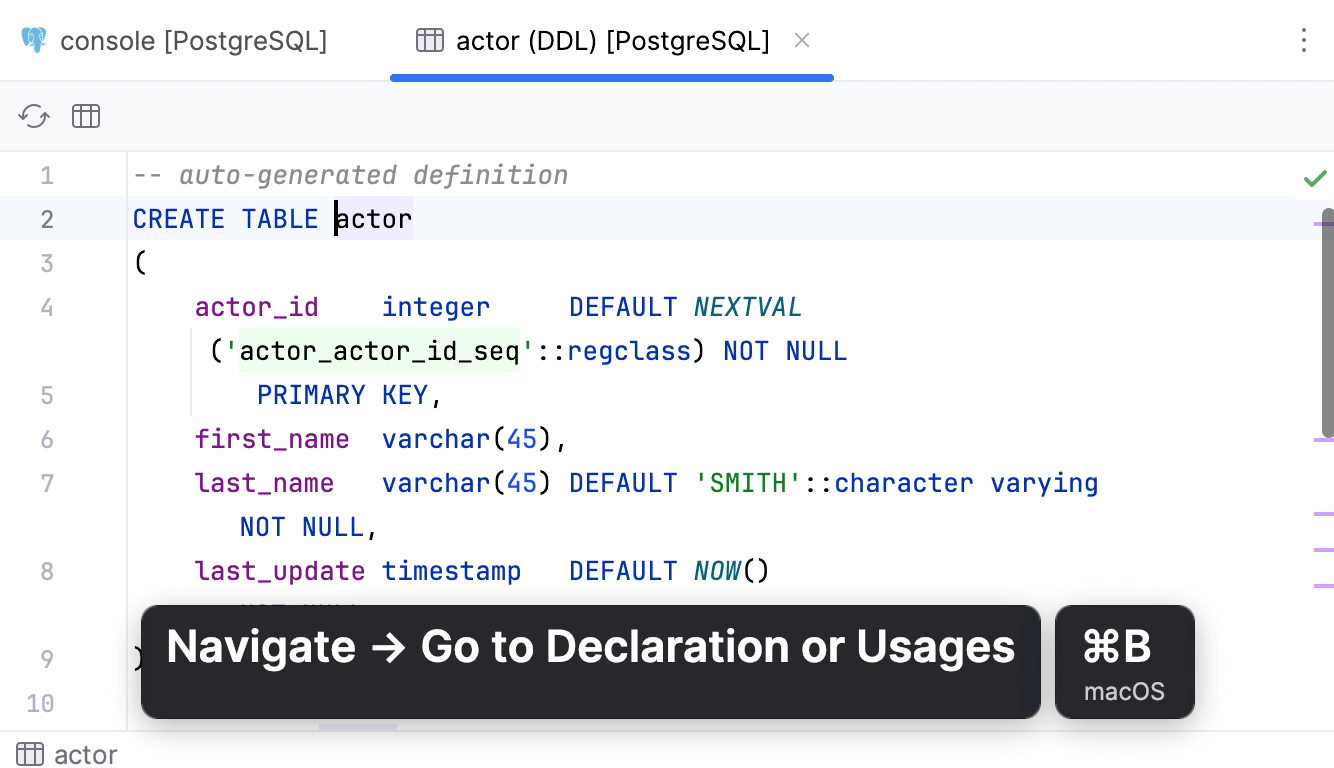Click the refresh DDL icon in toolbar
The image size is (1334, 768).
34,116
